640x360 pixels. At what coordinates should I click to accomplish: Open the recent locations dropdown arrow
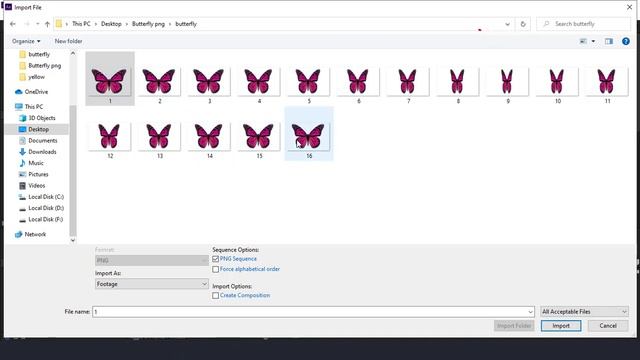pos(38,24)
